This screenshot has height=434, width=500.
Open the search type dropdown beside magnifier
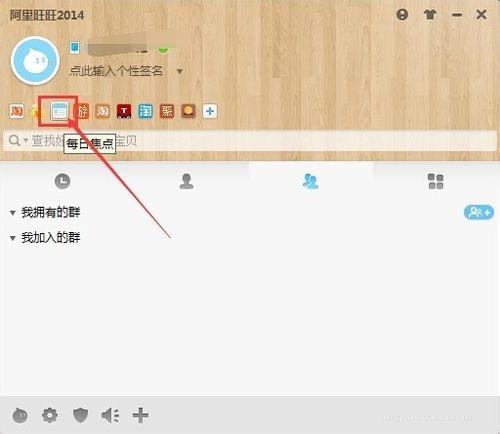coord(26,140)
